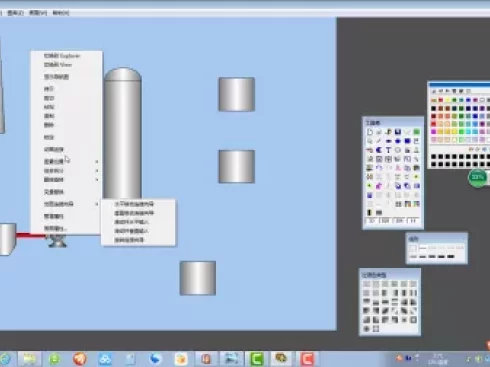Expand the first submenu arrow in context menu
490x367 pixels.
[97, 162]
